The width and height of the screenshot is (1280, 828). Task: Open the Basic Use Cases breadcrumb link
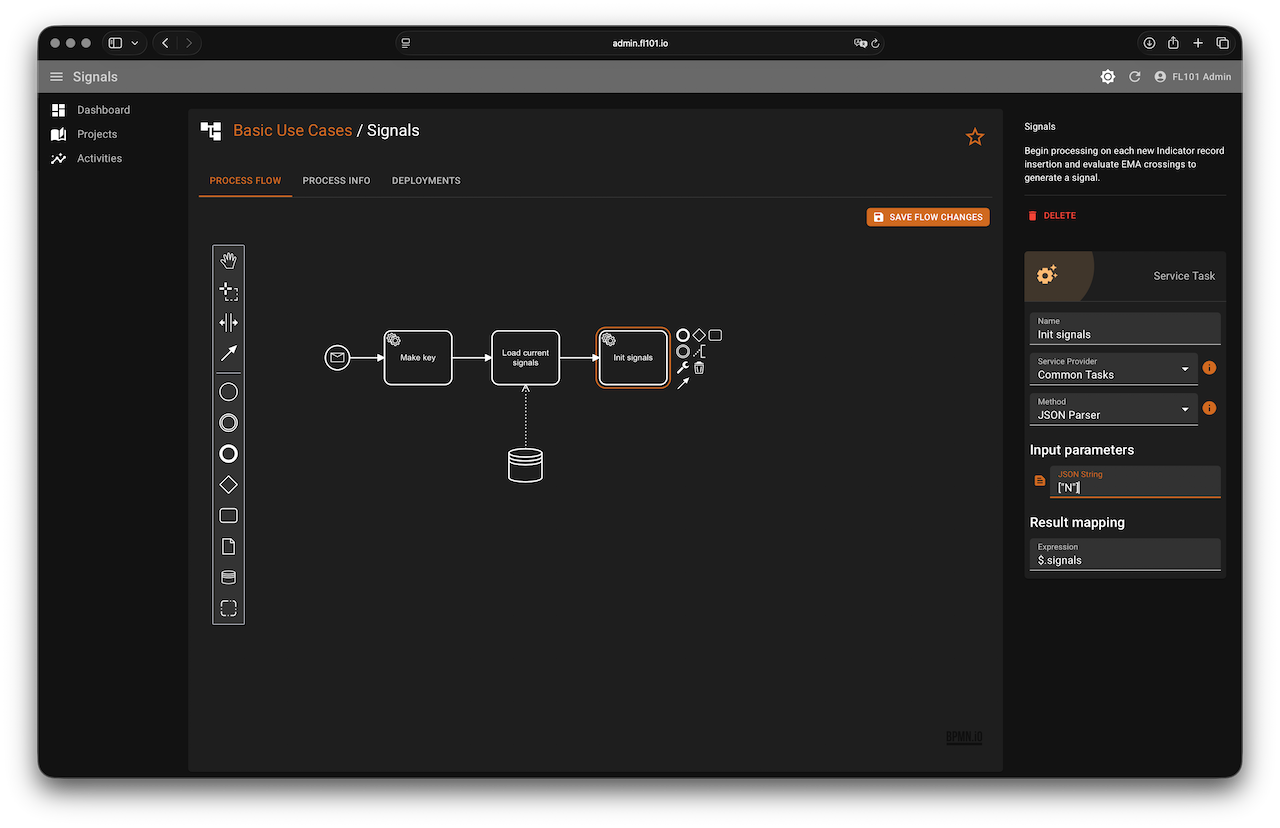point(292,131)
